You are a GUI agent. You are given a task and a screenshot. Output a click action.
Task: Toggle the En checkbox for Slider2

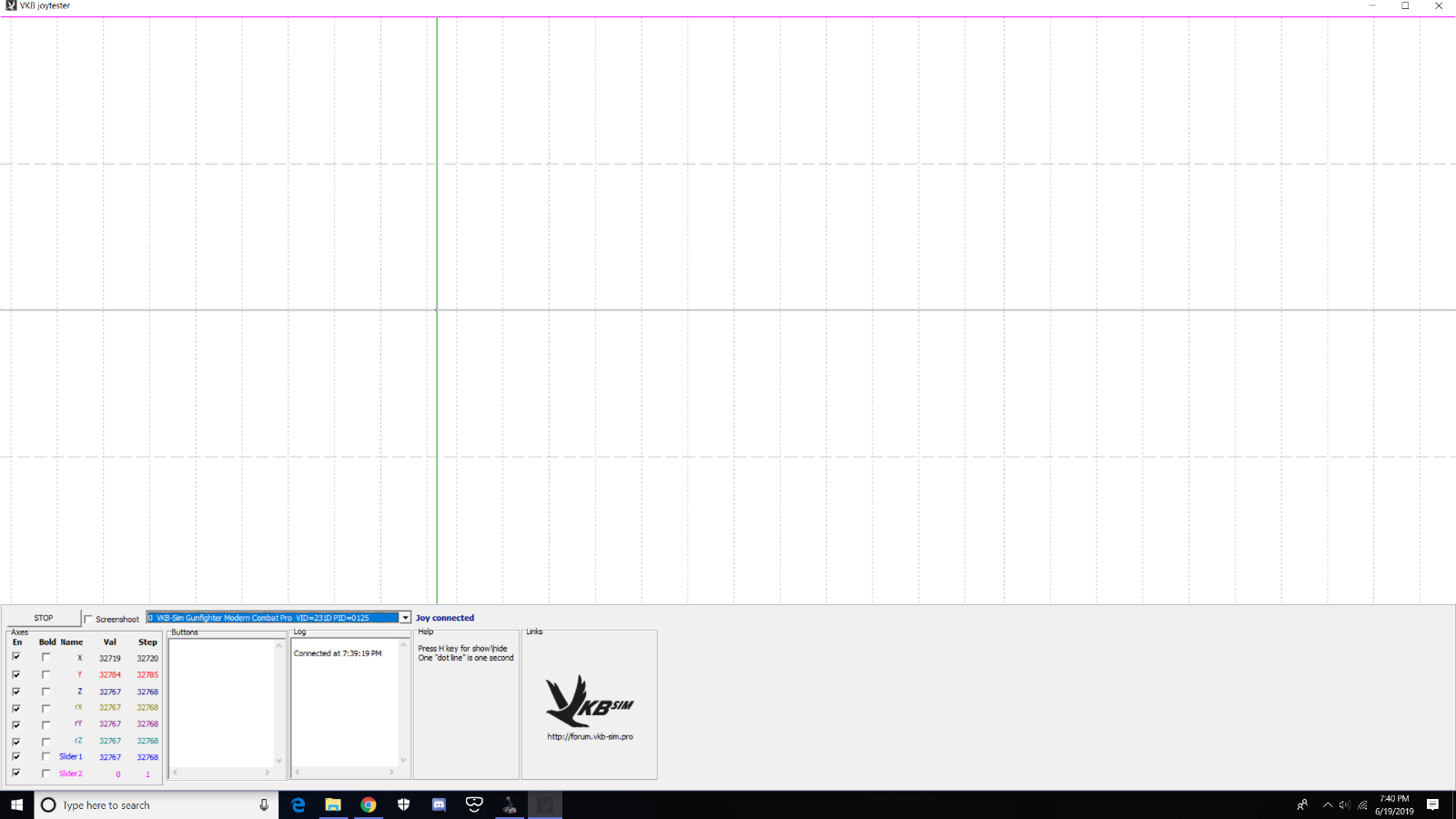(x=16, y=773)
